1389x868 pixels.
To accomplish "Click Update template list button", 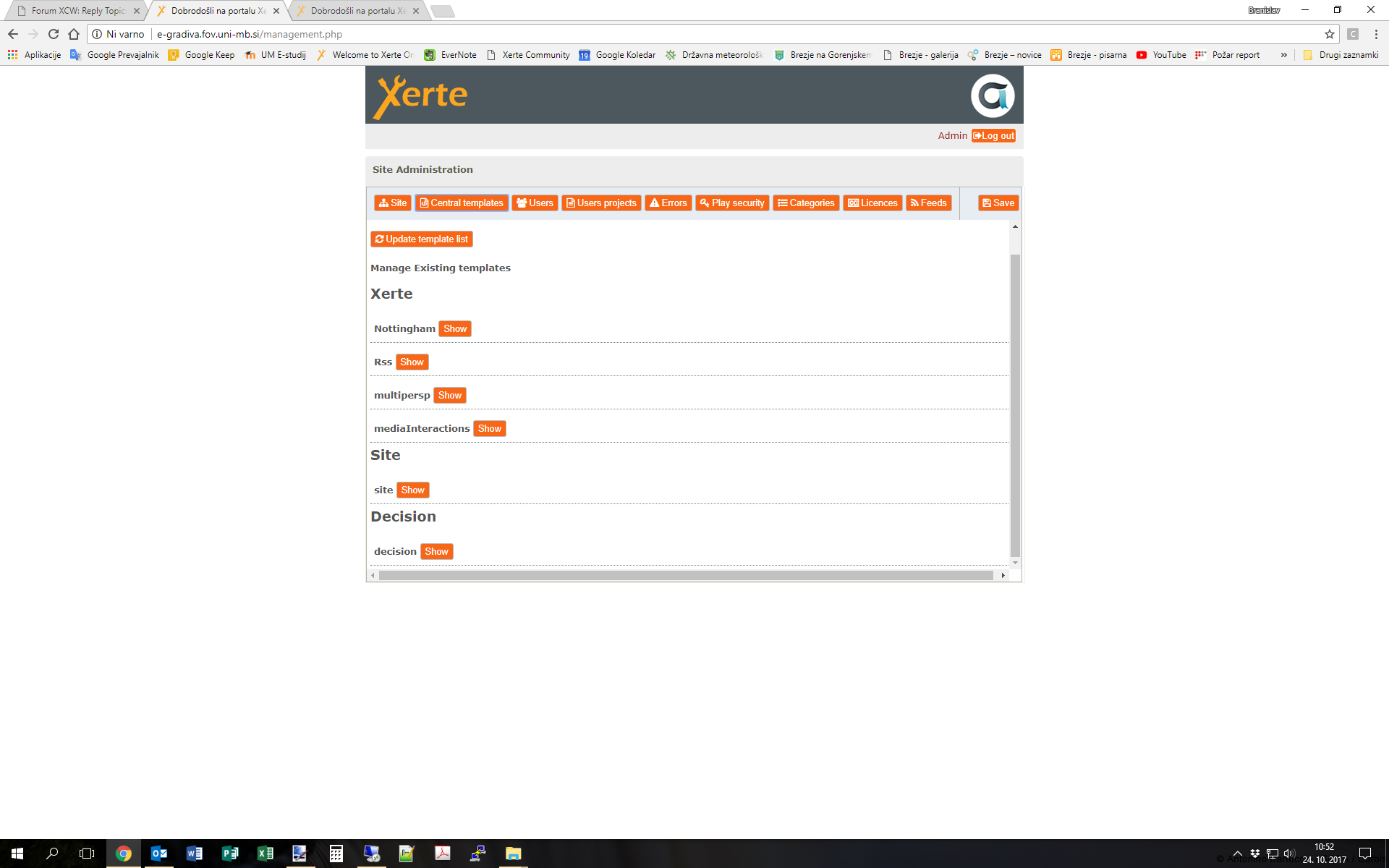I will tap(422, 239).
